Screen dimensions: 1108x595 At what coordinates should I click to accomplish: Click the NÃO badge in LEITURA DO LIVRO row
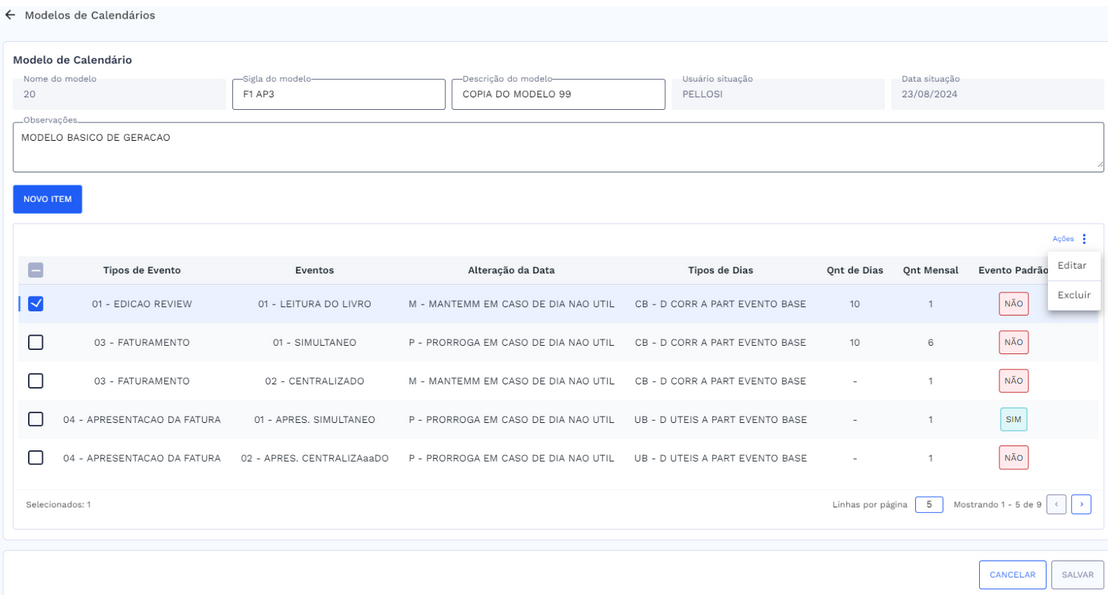[1013, 304]
